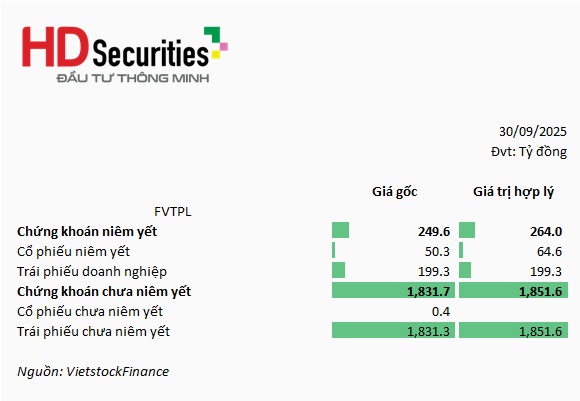
Task: Click the 1,831.7 highlighted cell
Action: 393,290
